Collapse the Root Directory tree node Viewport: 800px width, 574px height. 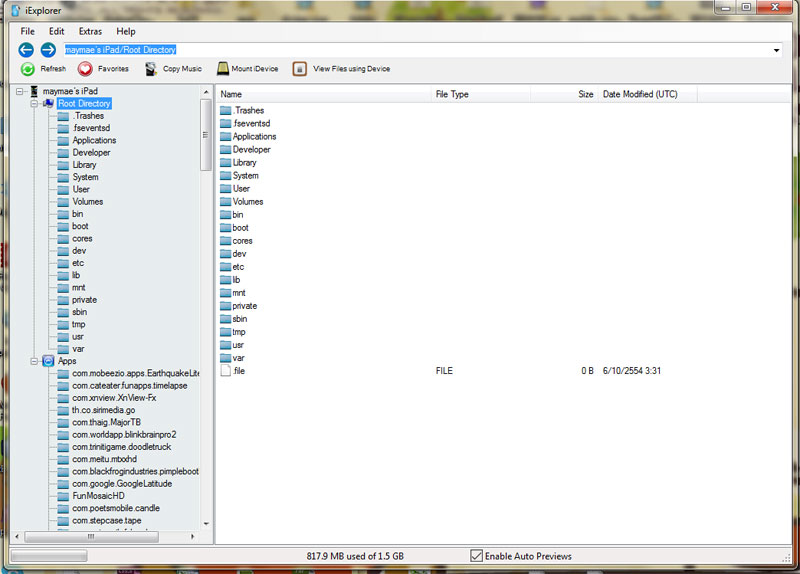point(34,104)
